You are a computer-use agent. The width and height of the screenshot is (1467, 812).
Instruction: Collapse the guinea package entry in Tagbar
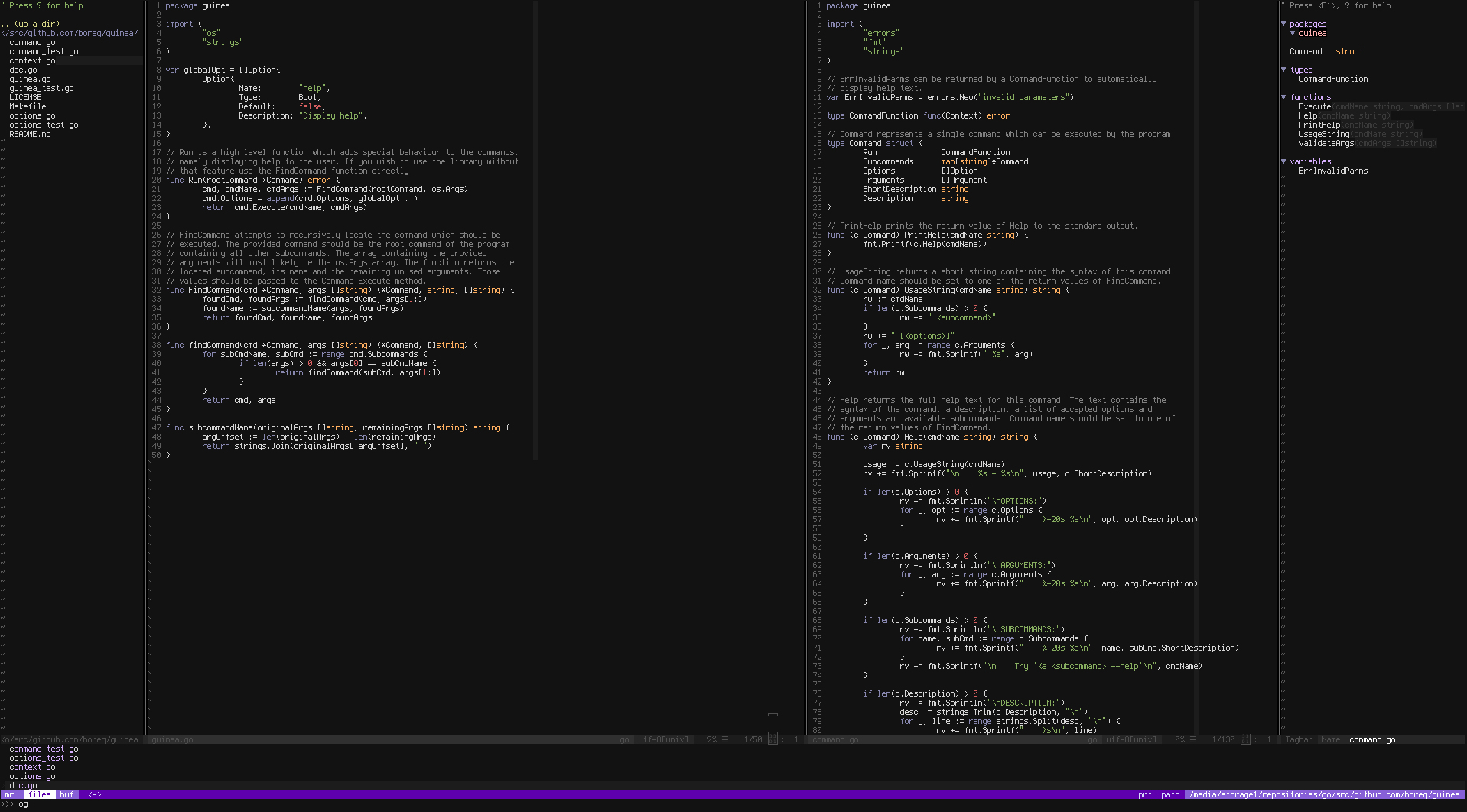[1293, 34]
